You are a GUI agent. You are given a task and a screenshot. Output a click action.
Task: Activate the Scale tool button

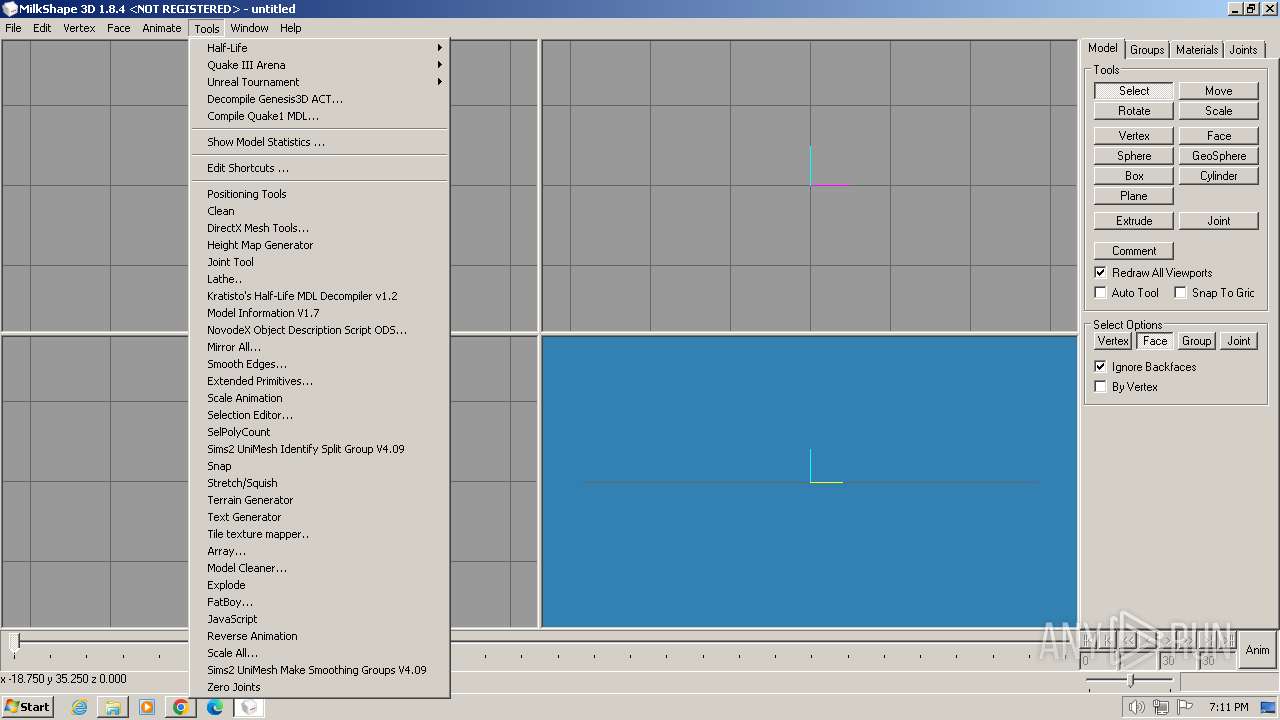coord(1218,111)
